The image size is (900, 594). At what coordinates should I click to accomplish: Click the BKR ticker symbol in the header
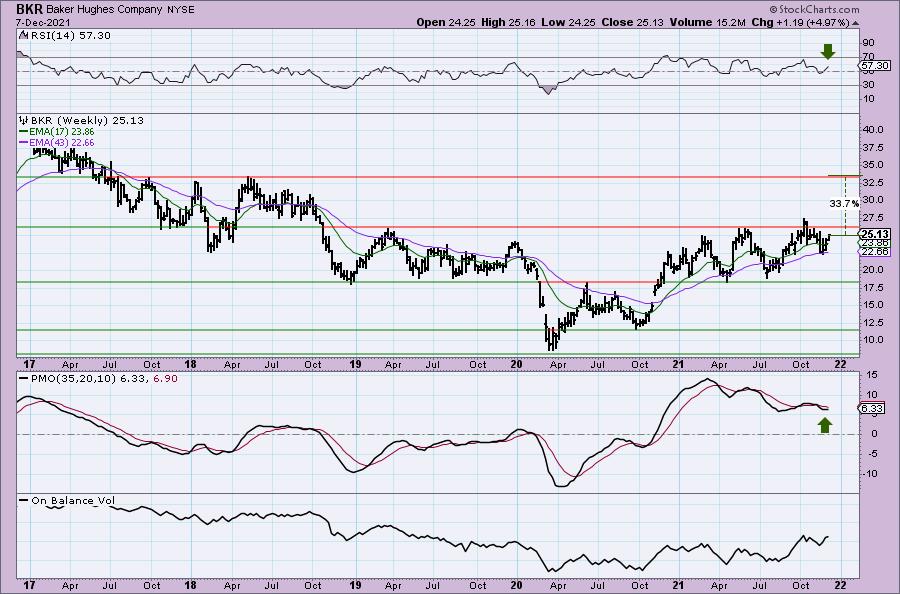coord(29,9)
